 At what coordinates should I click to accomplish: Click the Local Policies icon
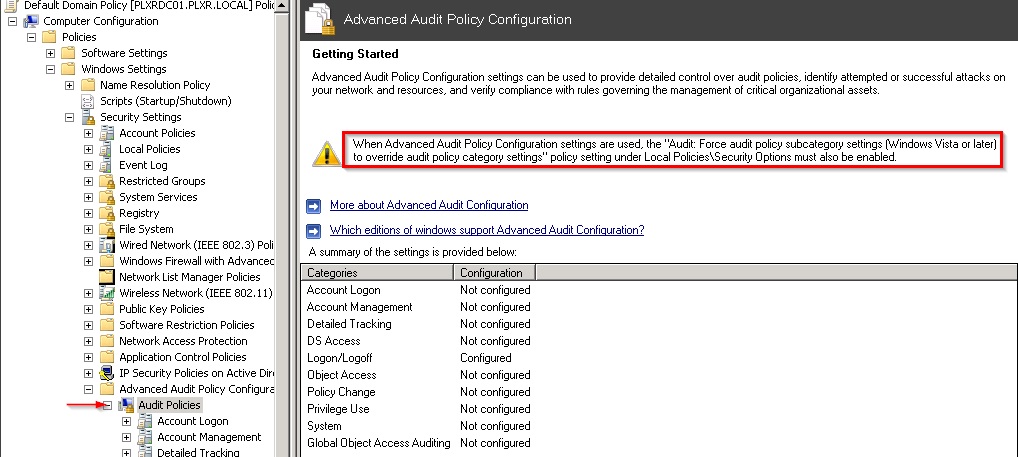(106, 149)
